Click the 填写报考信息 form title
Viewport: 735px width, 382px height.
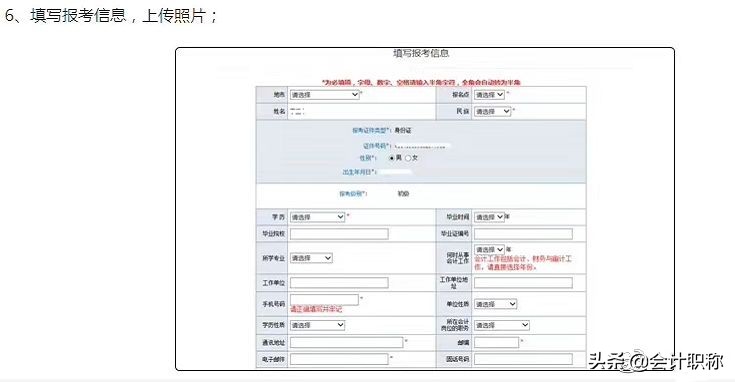click(421, 53)
